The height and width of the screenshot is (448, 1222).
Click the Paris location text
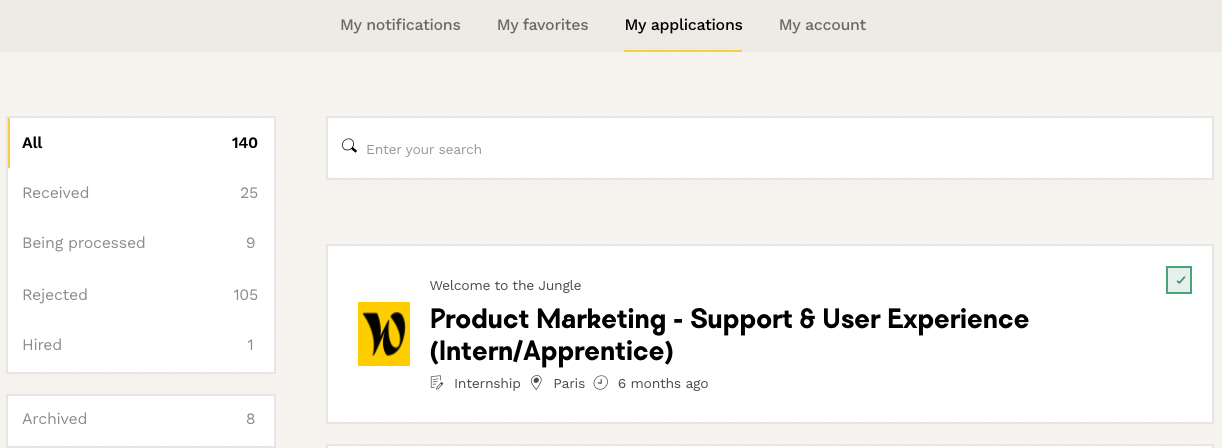coord(569,383)
